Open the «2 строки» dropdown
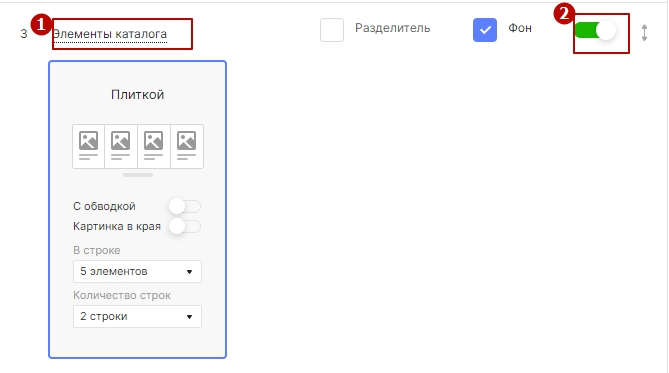This screenshot has height=373, width=669. (x=137, y=316)
